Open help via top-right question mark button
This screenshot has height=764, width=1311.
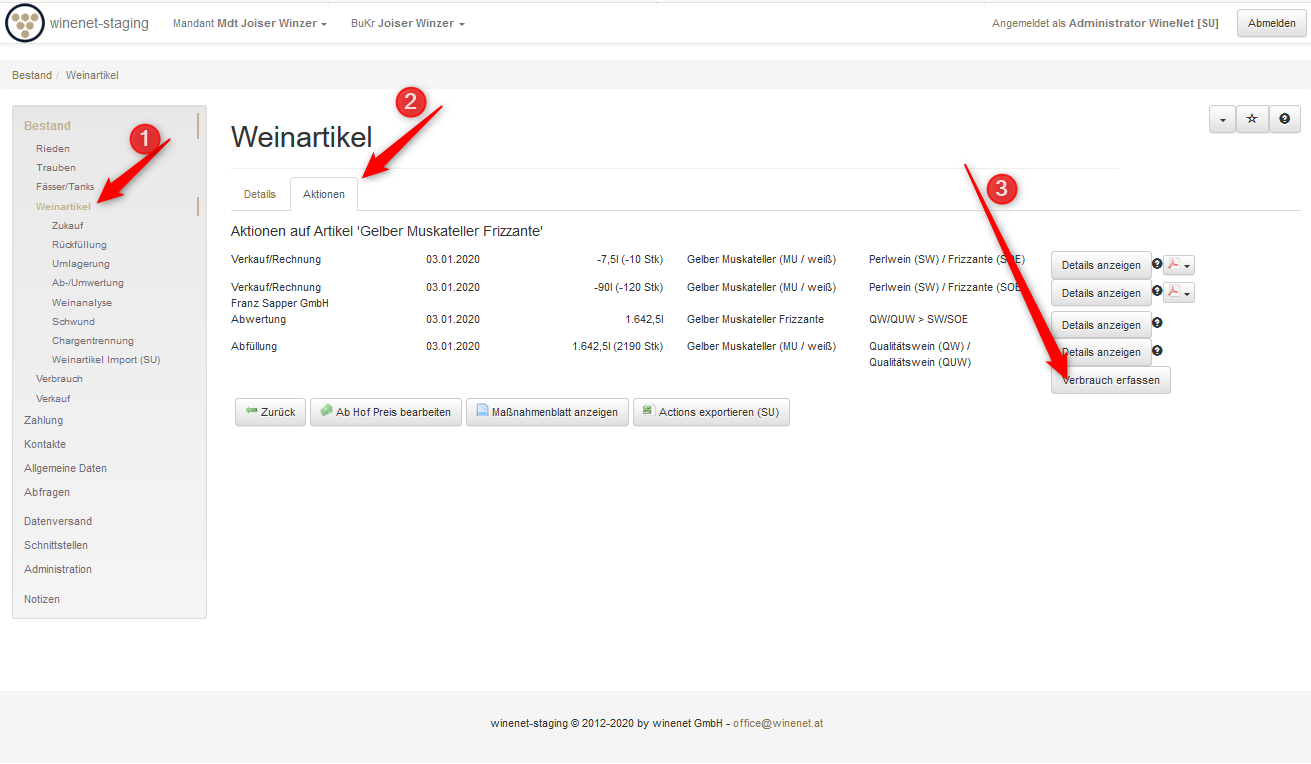1284,119
